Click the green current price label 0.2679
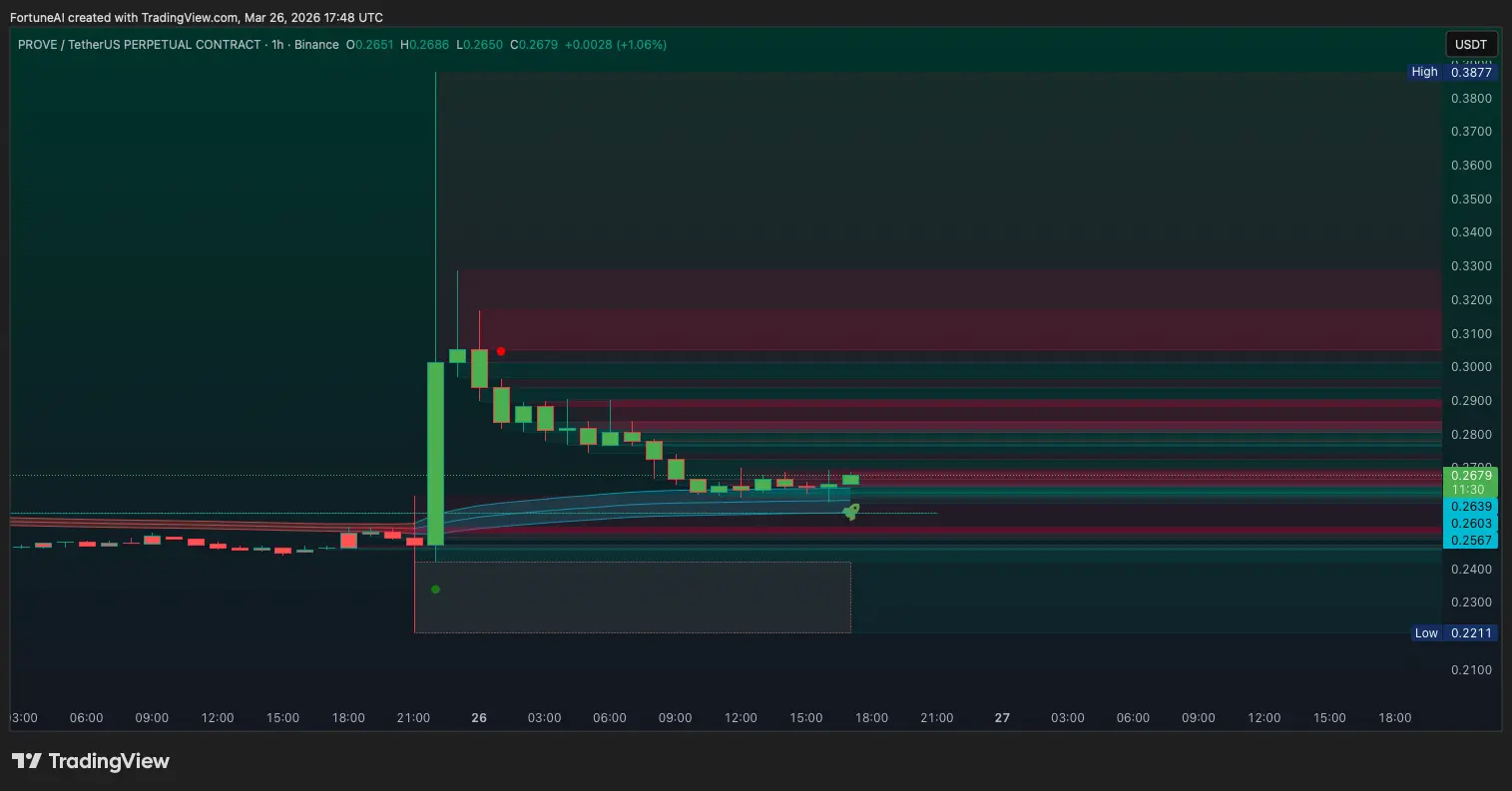 (1471, 476)
